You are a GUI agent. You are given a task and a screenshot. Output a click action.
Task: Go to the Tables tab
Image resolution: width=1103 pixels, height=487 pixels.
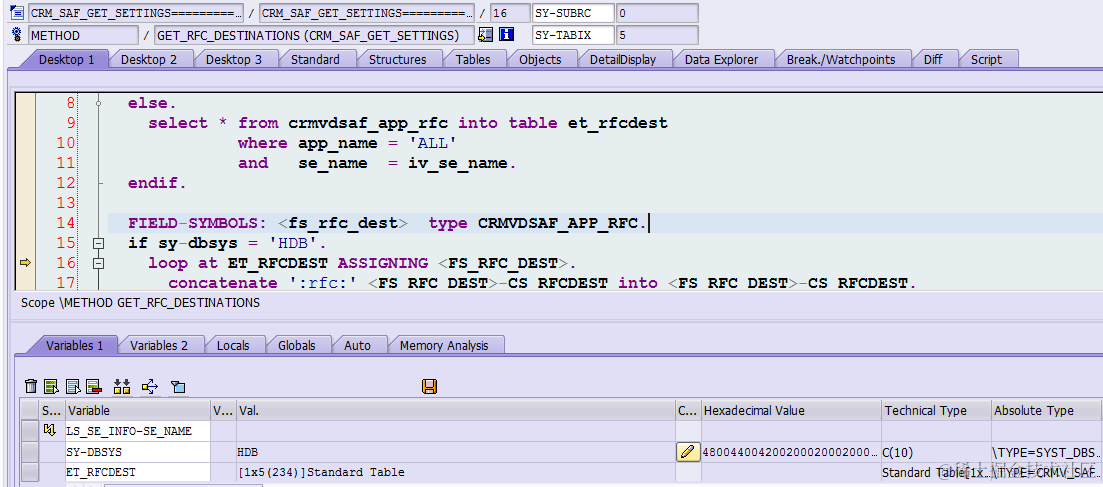point(473,59)
